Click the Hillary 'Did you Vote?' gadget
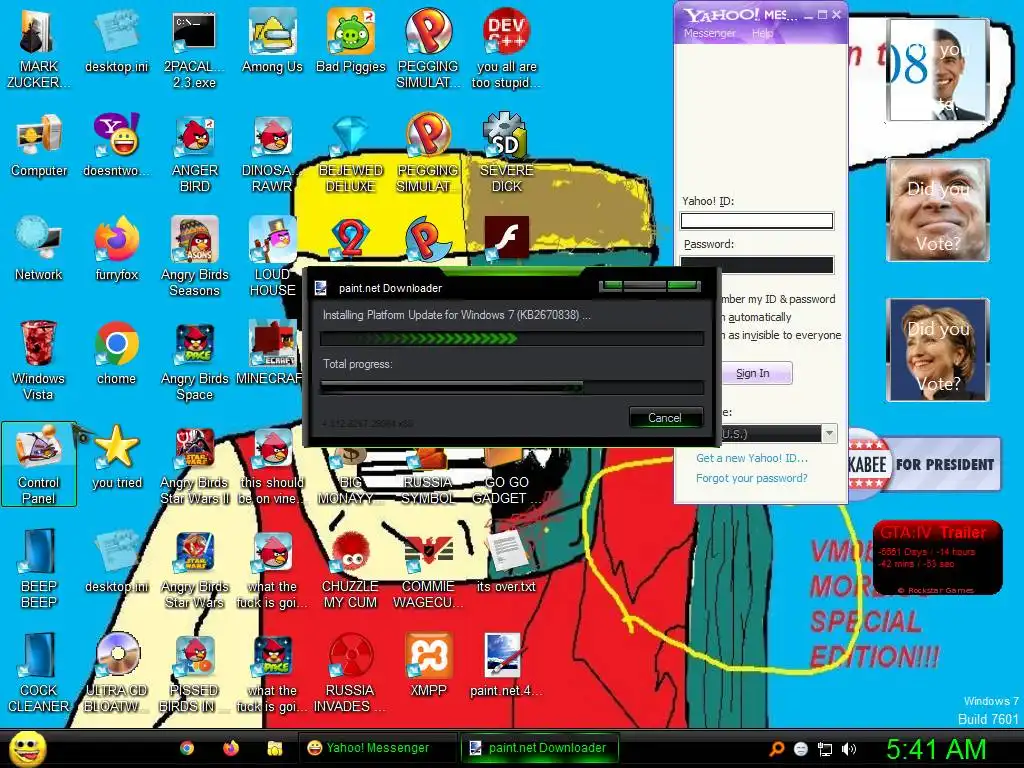 coord(937,349)
